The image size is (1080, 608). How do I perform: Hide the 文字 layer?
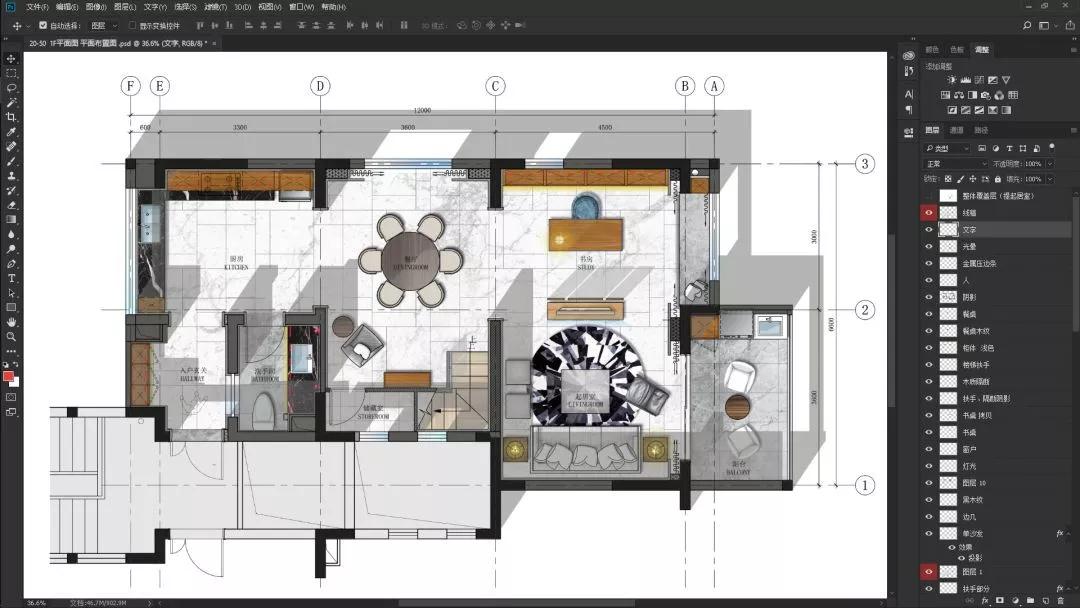point(929,229)
